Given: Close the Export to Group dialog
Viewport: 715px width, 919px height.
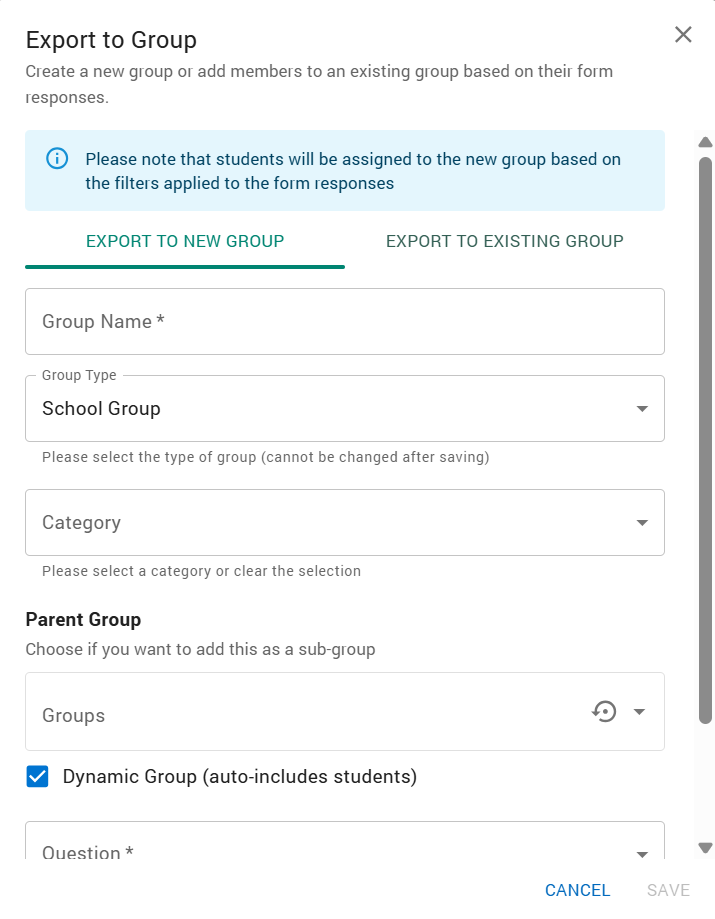Looking at the screenshot, I should [x=683, y=35].
